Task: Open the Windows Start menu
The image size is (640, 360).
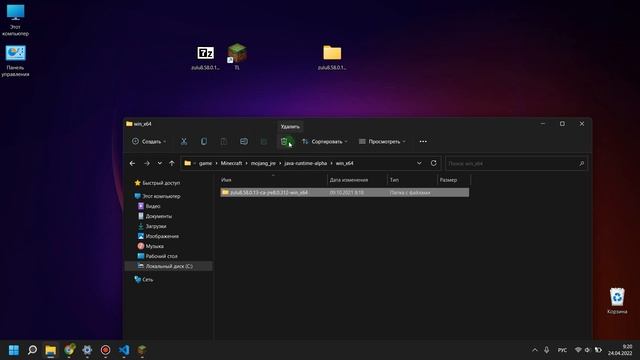Action: coord(13,350)
